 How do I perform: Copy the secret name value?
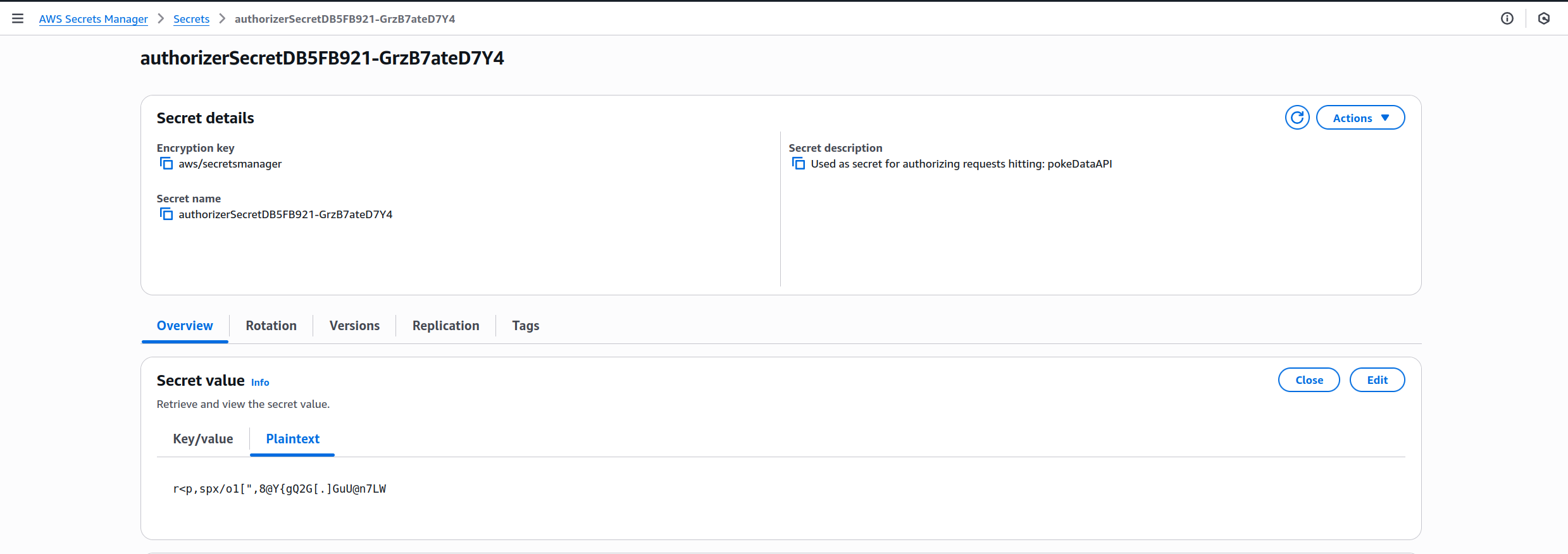pos(166,214)
